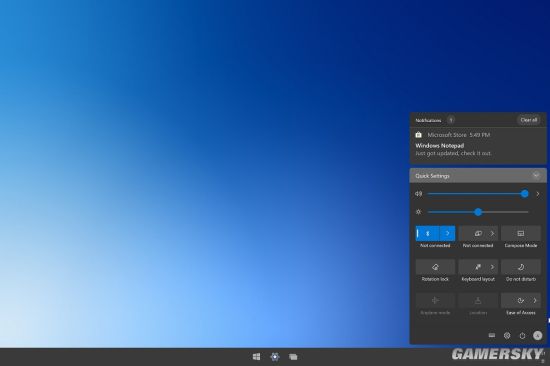Open File Explorer from the taskbar

[x=293, y=357]
